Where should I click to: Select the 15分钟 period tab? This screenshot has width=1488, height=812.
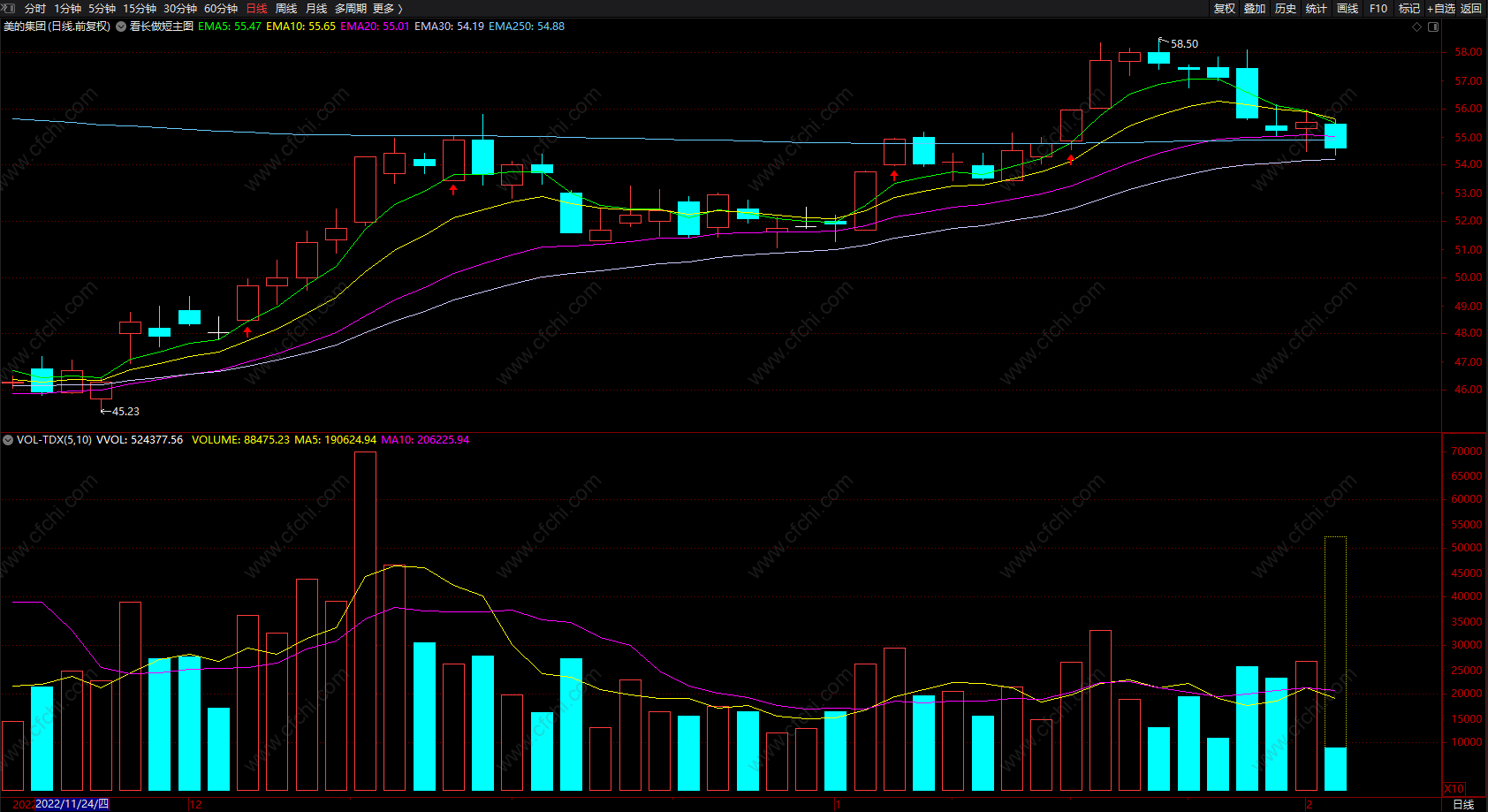tap(140, 9)
